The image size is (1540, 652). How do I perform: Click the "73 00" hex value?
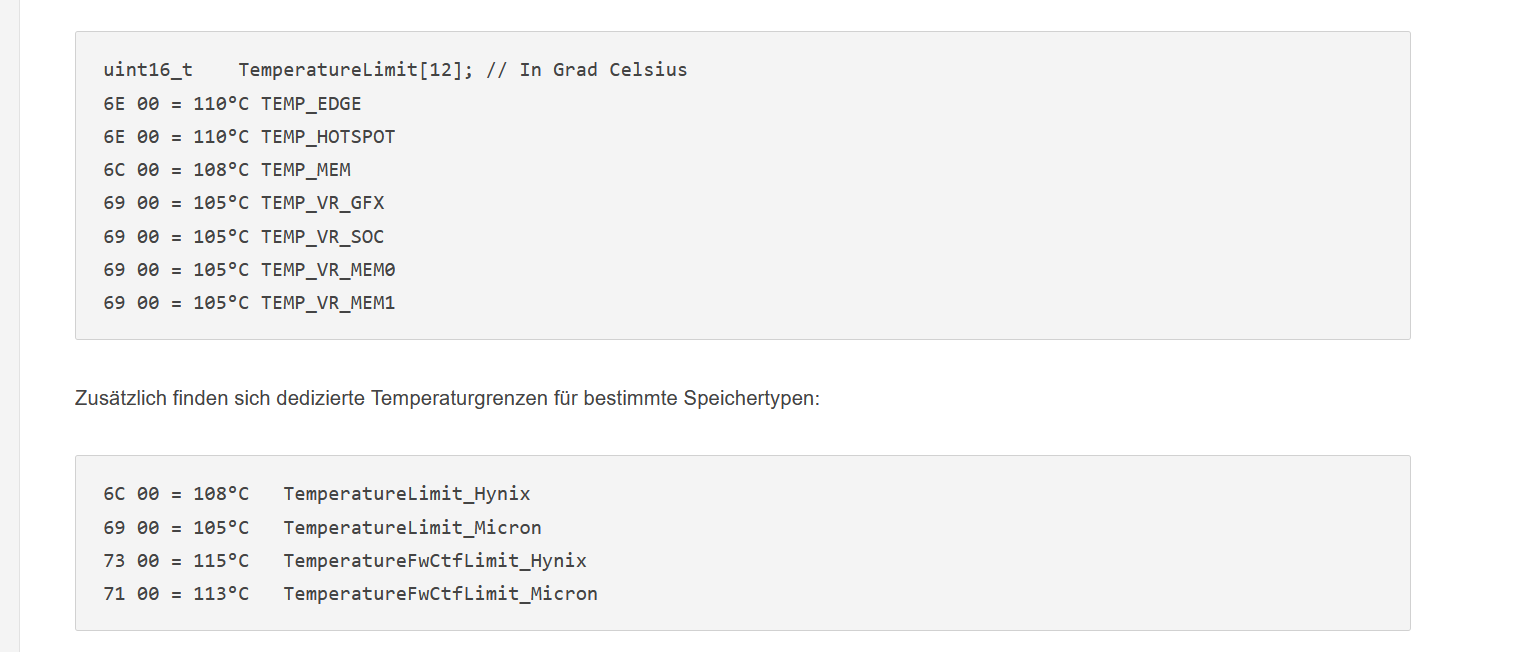131,560
